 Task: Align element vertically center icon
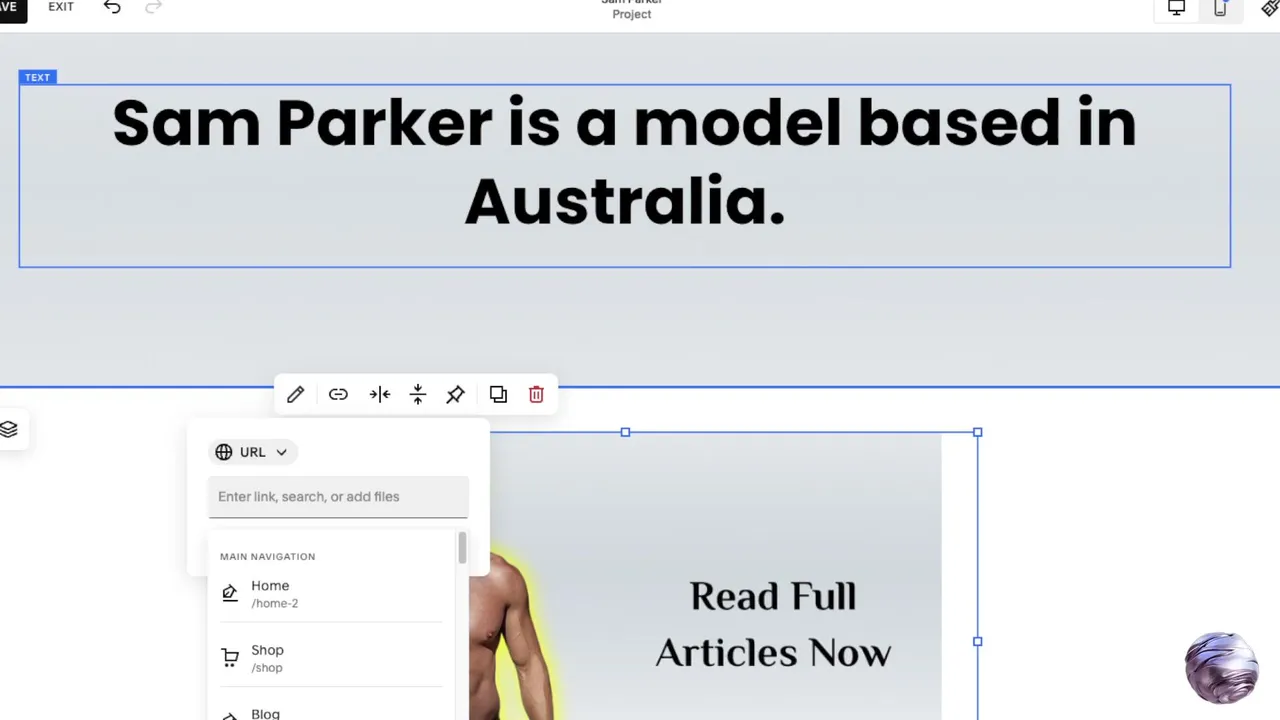[x=418, y=395]
